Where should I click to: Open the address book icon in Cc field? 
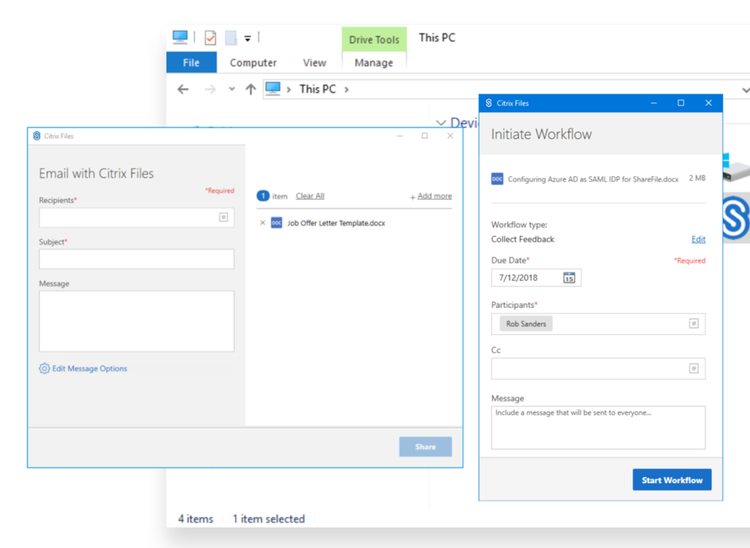[x=694, y=368]
